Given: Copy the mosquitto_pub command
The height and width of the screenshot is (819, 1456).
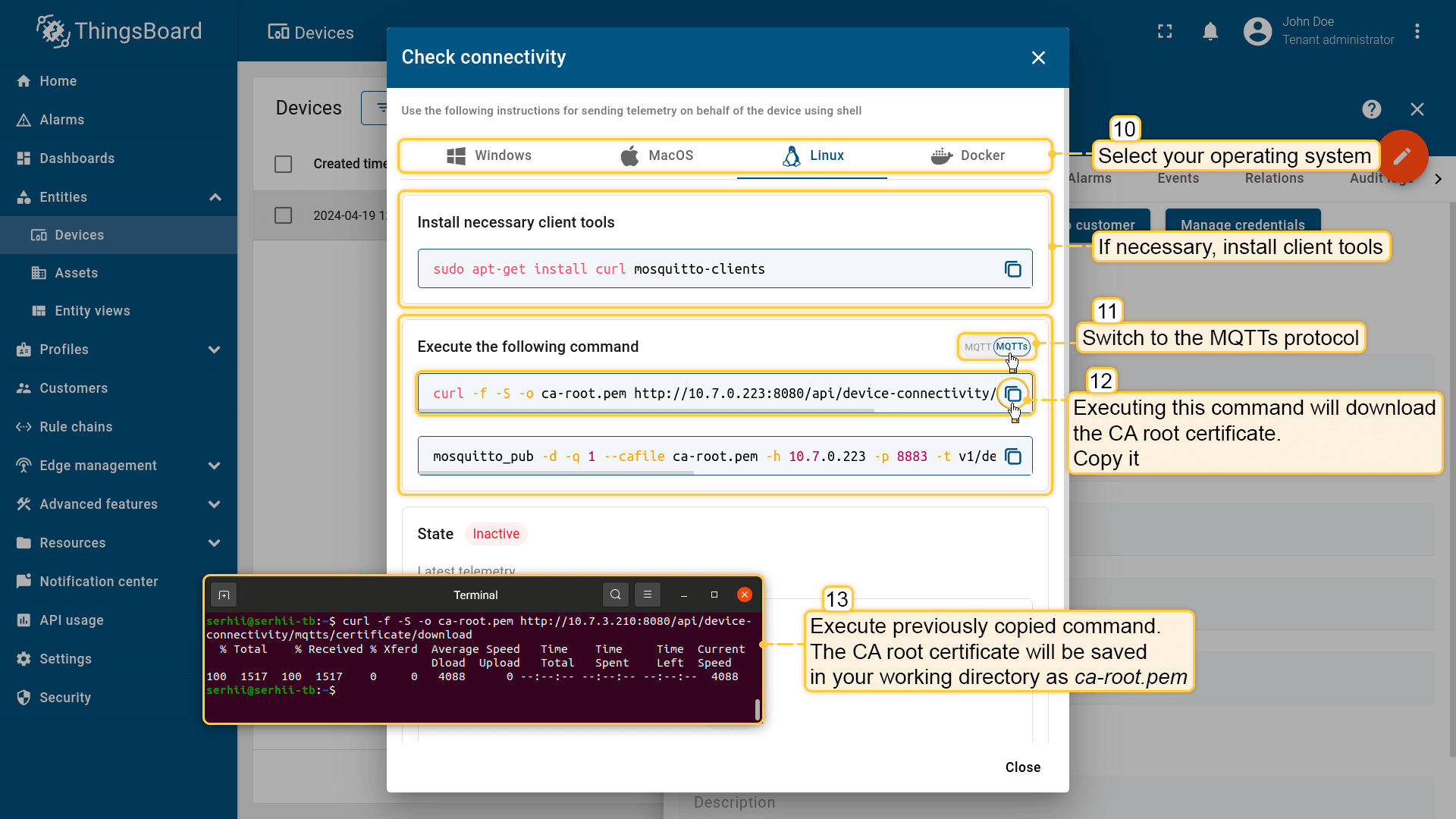Looking at the screenshot, I should (x=1012, y=457).
